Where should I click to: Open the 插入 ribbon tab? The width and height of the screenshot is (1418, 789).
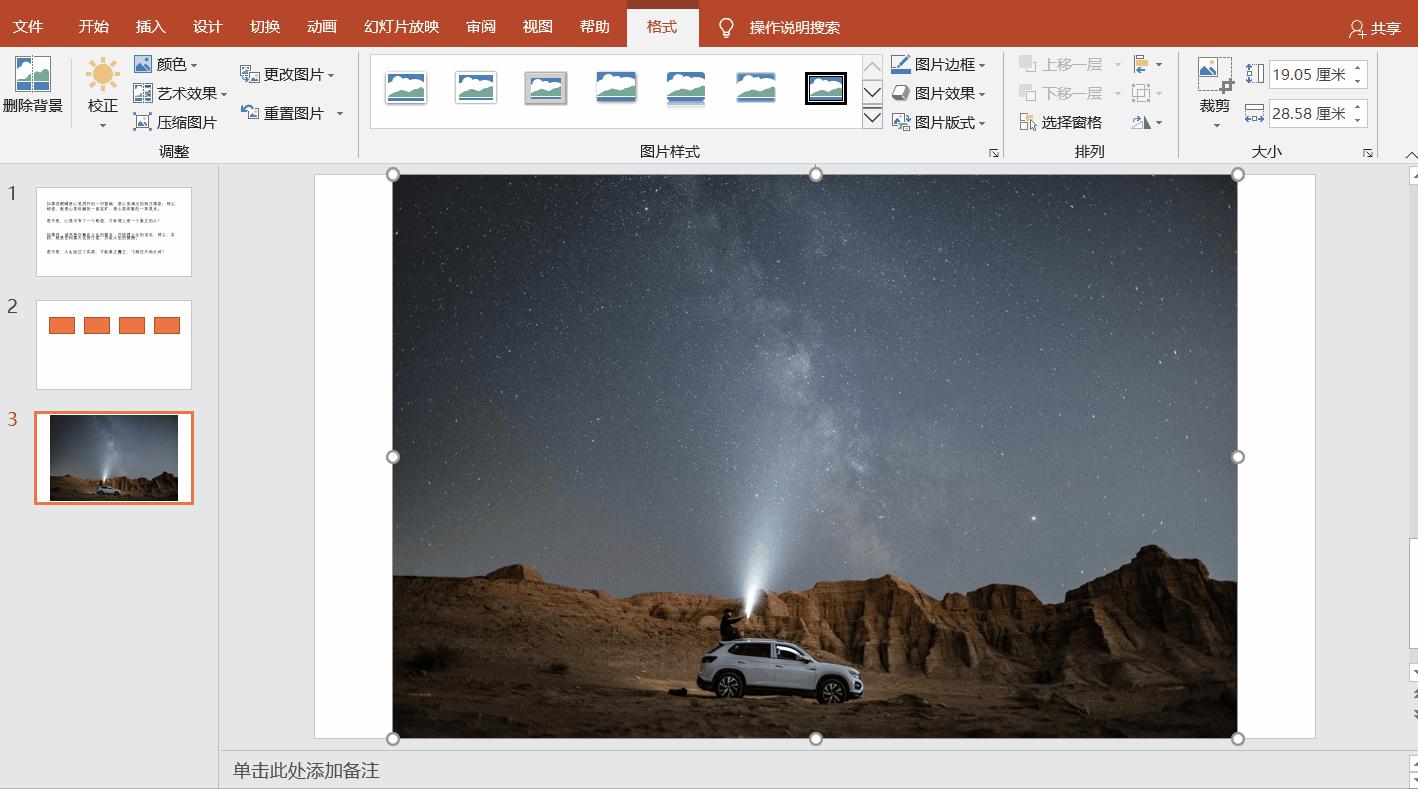click(151, 27)
